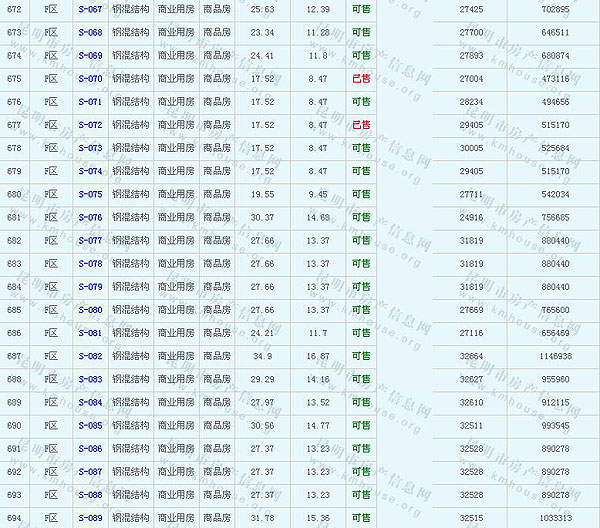Open the S-087 unit link
600x528 pixels.
90,472
